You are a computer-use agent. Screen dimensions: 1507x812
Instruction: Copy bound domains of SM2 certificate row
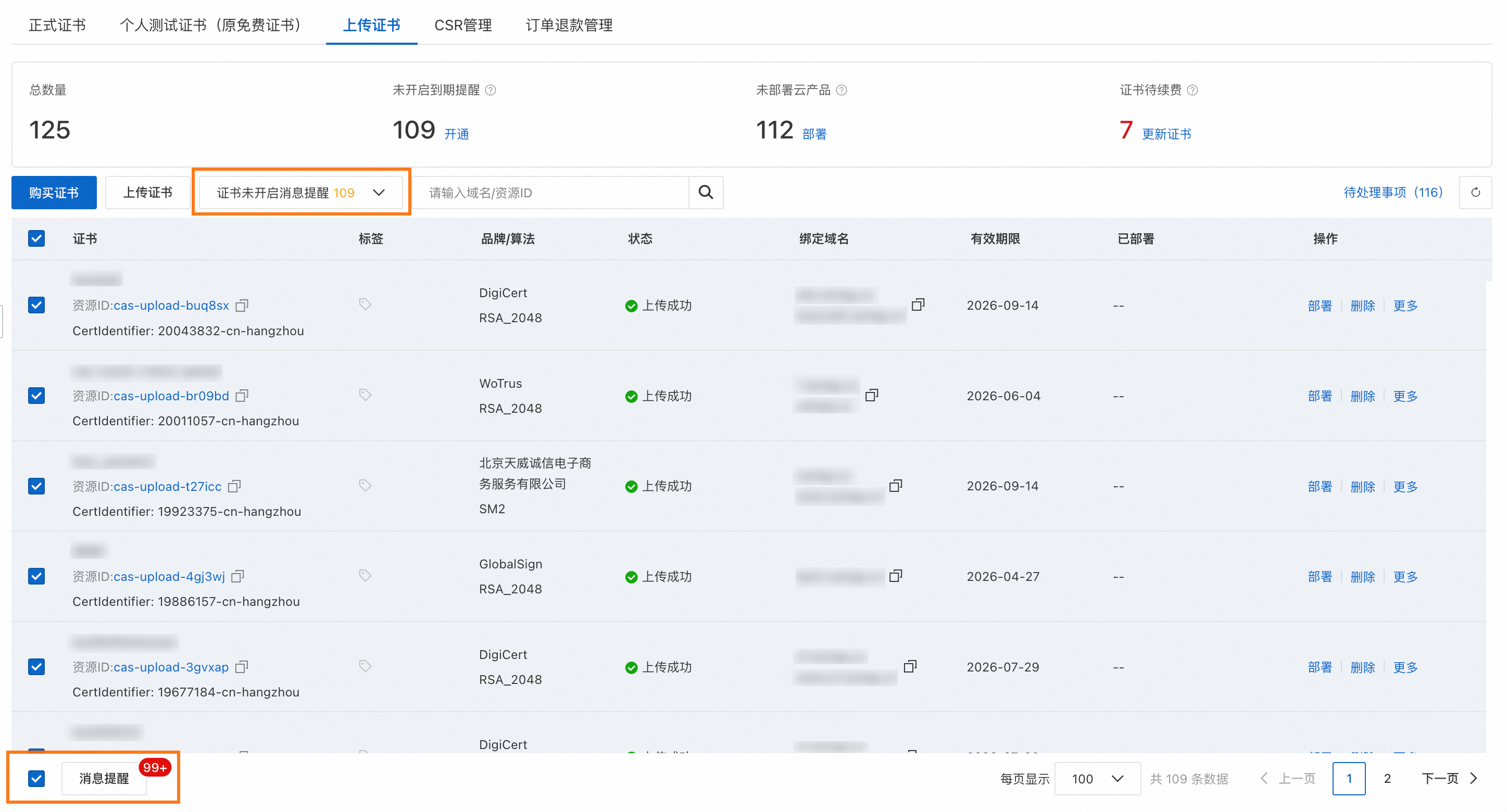896,486
